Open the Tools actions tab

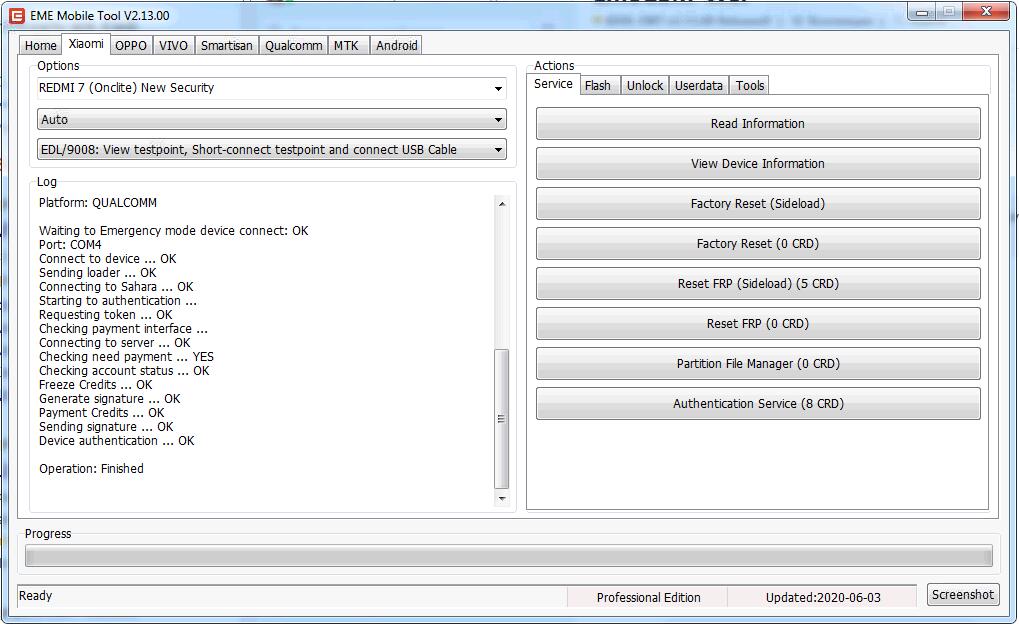tap(749, 85)
